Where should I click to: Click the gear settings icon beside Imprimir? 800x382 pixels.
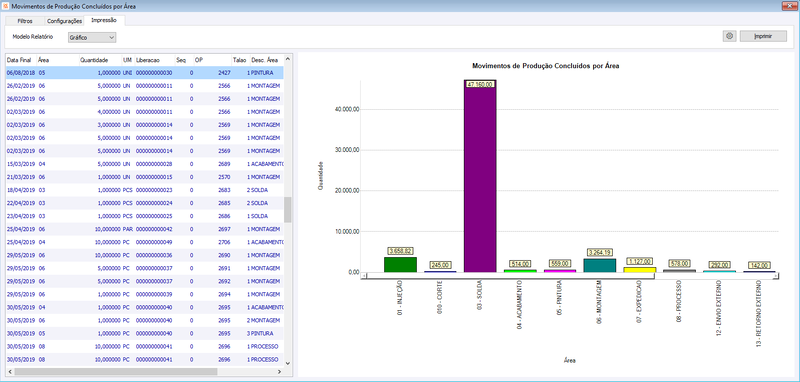pos(730,36)
